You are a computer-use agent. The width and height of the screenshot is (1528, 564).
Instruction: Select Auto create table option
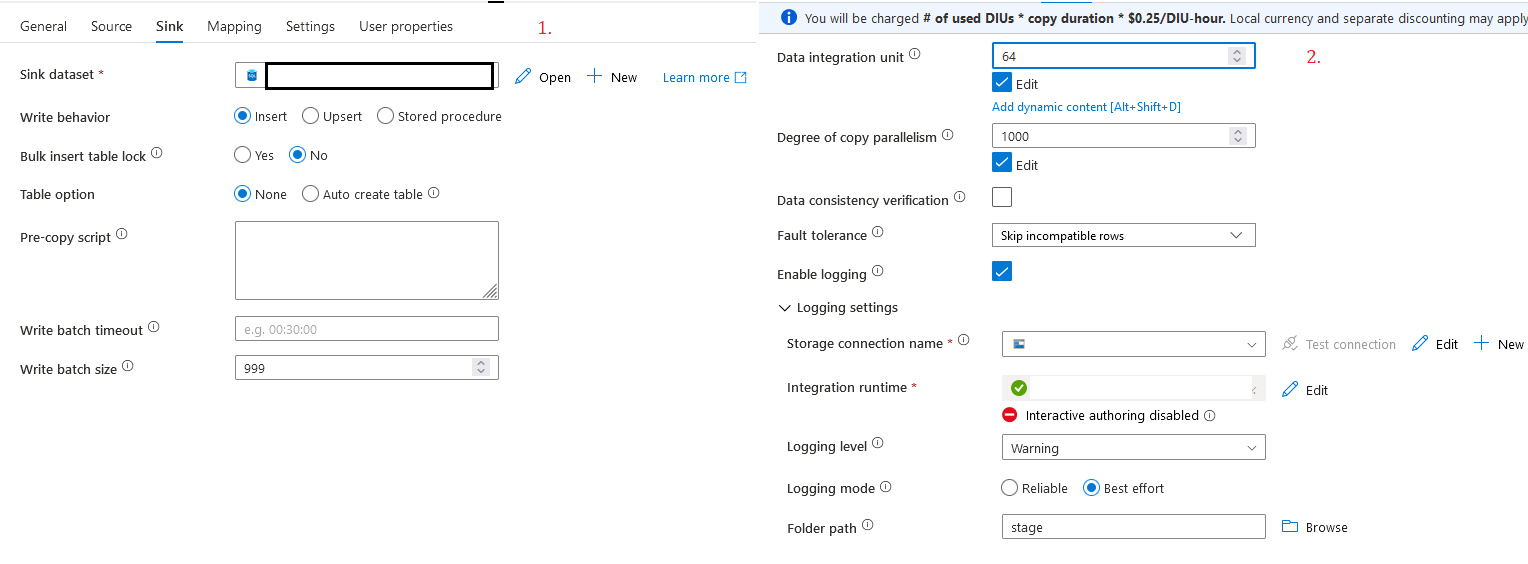point(310,194)
